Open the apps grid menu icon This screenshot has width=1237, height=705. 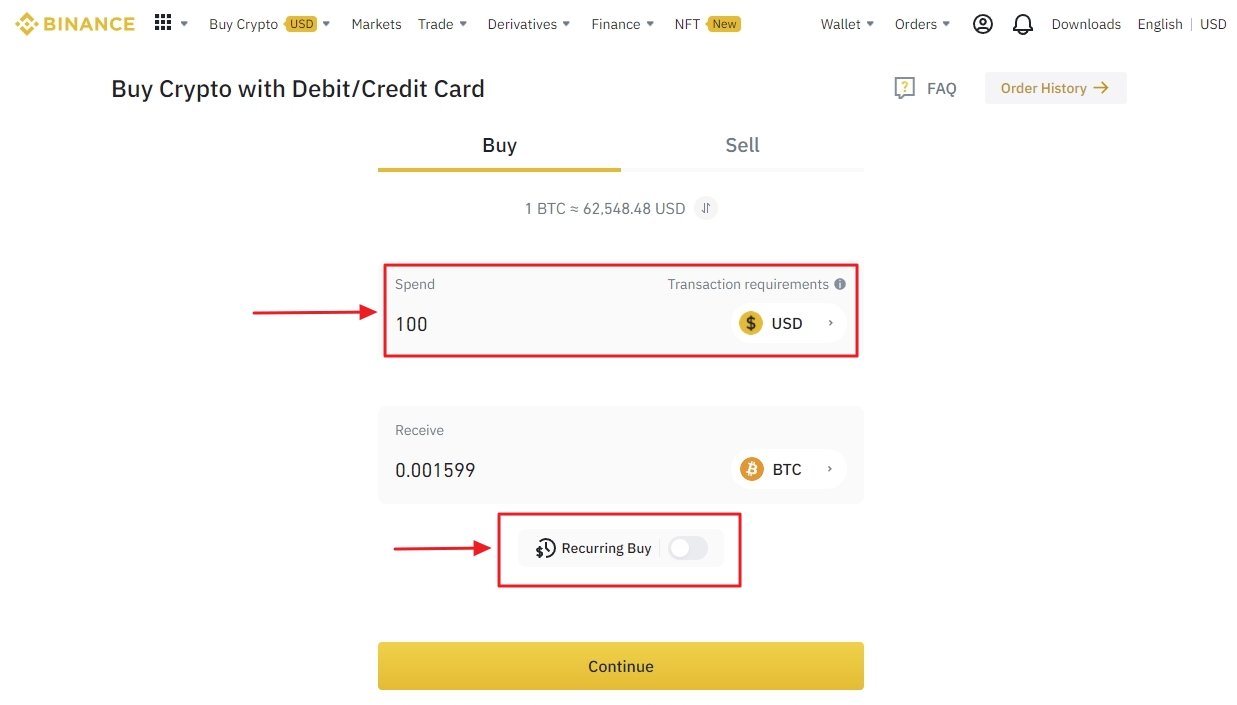[x=160, y=22]
